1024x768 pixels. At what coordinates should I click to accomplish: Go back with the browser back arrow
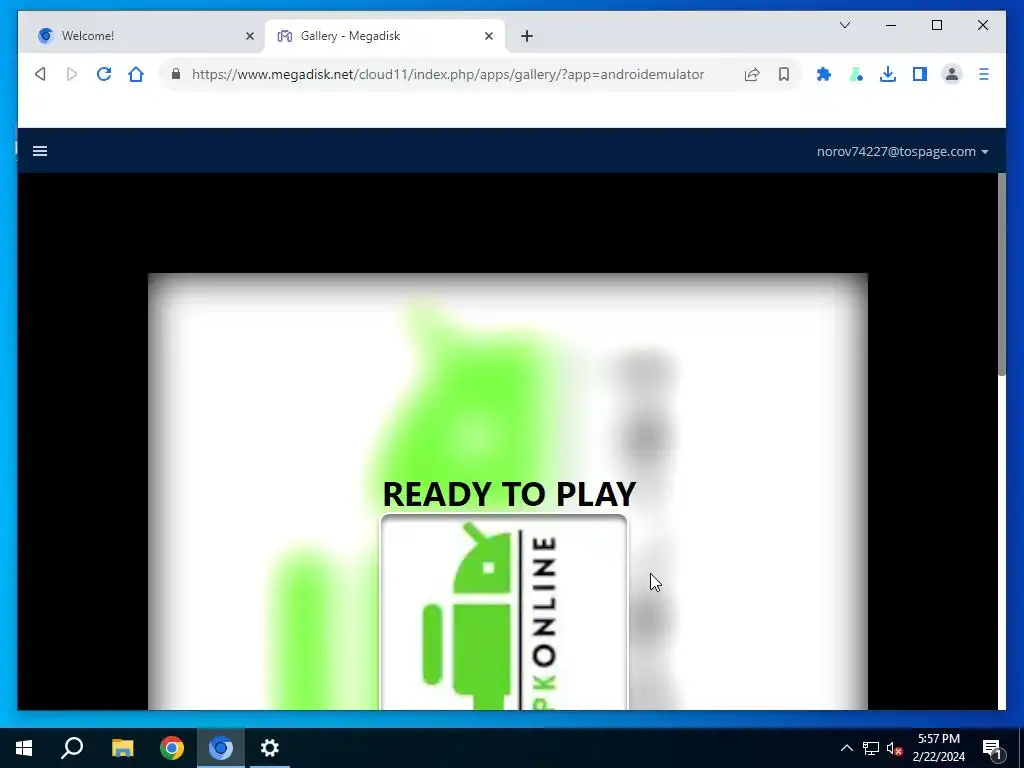tap(40, 74)
